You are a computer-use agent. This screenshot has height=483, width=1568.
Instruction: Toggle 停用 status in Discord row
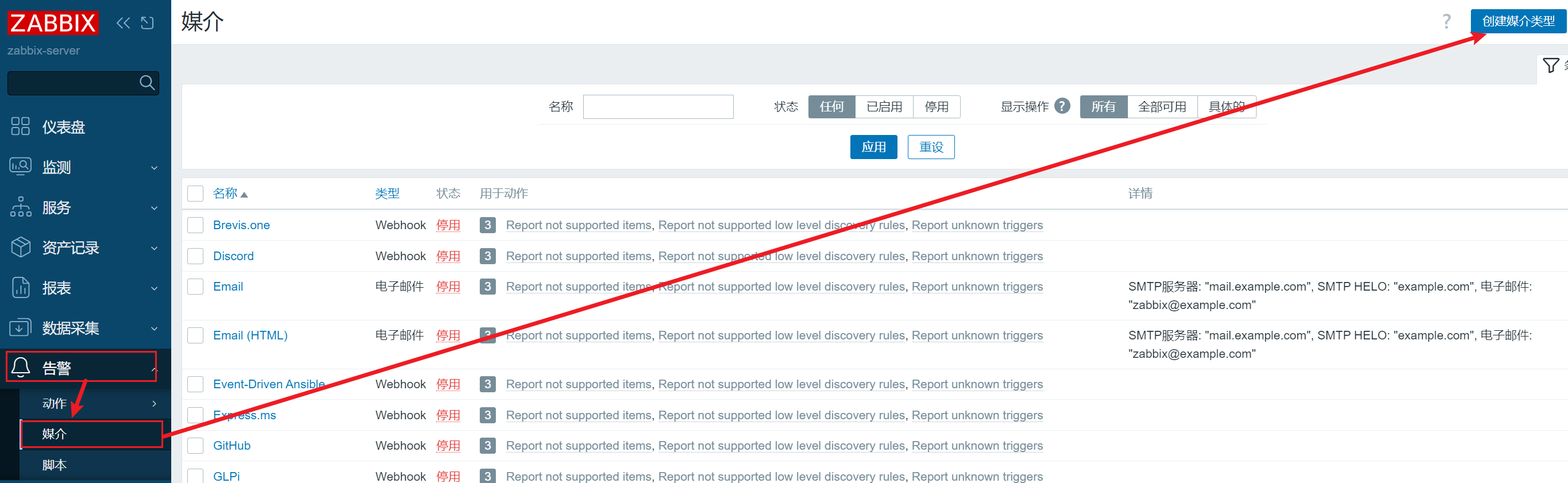pyautogui.click(x=448, y=256)
